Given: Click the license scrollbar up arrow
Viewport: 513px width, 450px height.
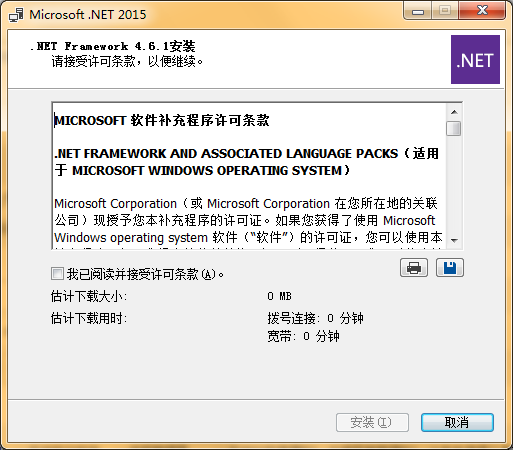Looking at the screenshot, I should click(x=454, y=112).
